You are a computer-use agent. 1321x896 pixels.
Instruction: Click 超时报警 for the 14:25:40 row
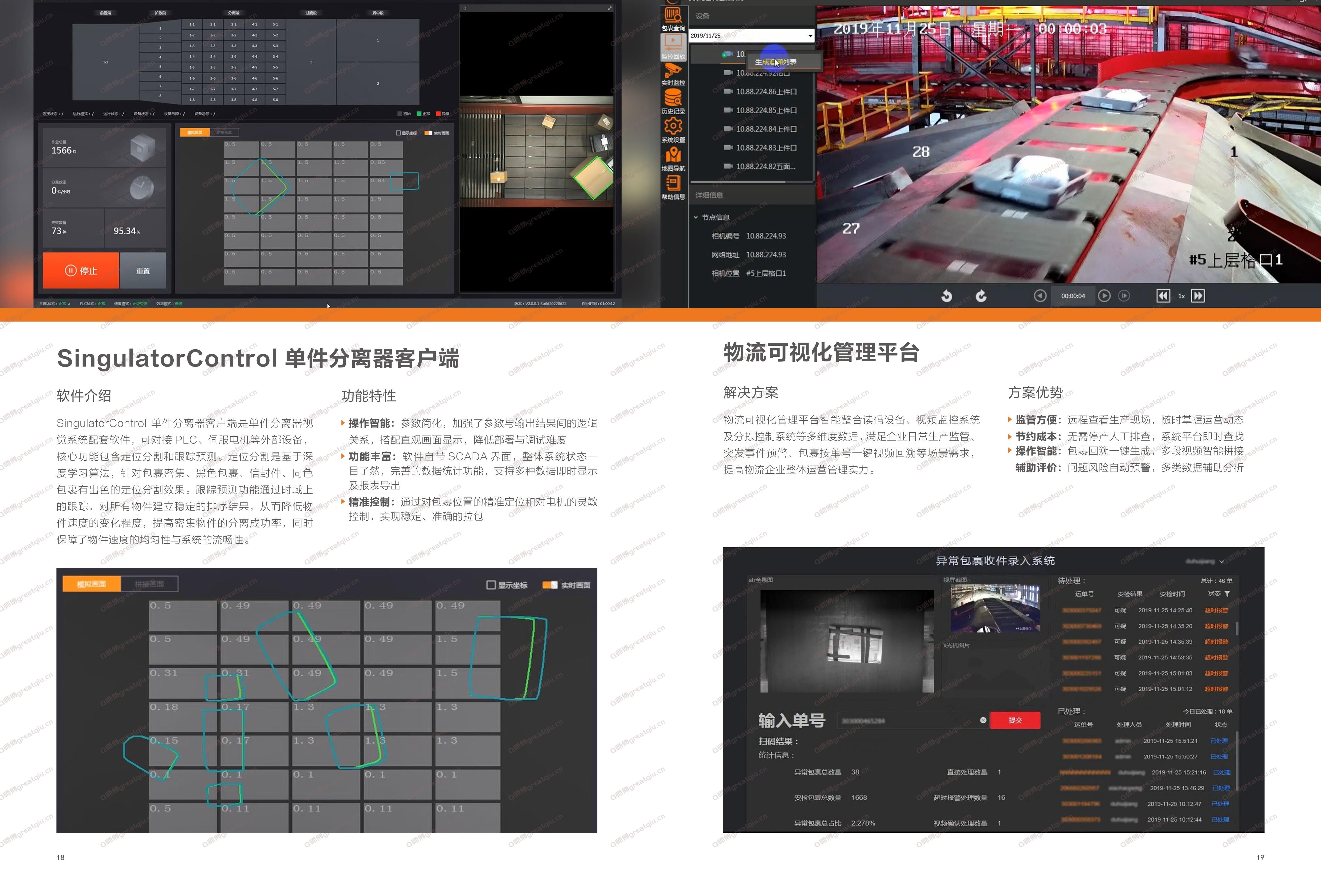click(1216, 610)
